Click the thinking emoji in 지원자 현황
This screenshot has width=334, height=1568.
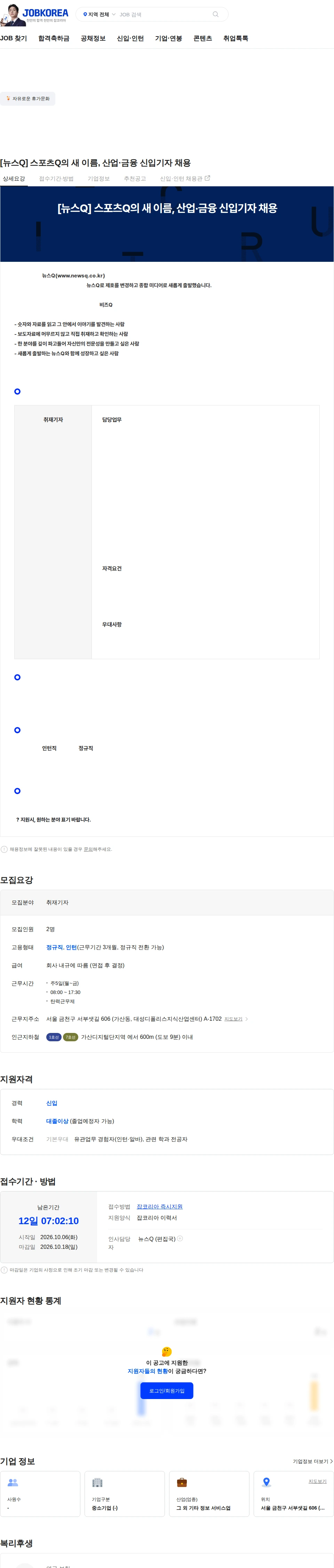click(x=167, y=1351)
